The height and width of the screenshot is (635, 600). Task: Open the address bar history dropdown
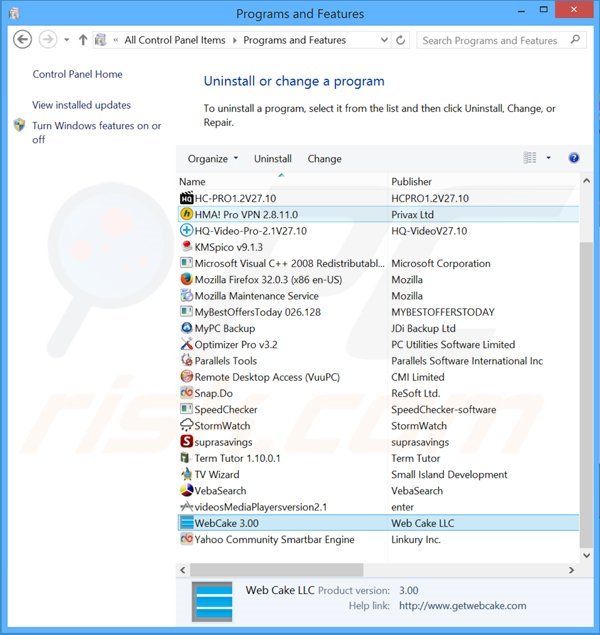click(x=383, y=40)
